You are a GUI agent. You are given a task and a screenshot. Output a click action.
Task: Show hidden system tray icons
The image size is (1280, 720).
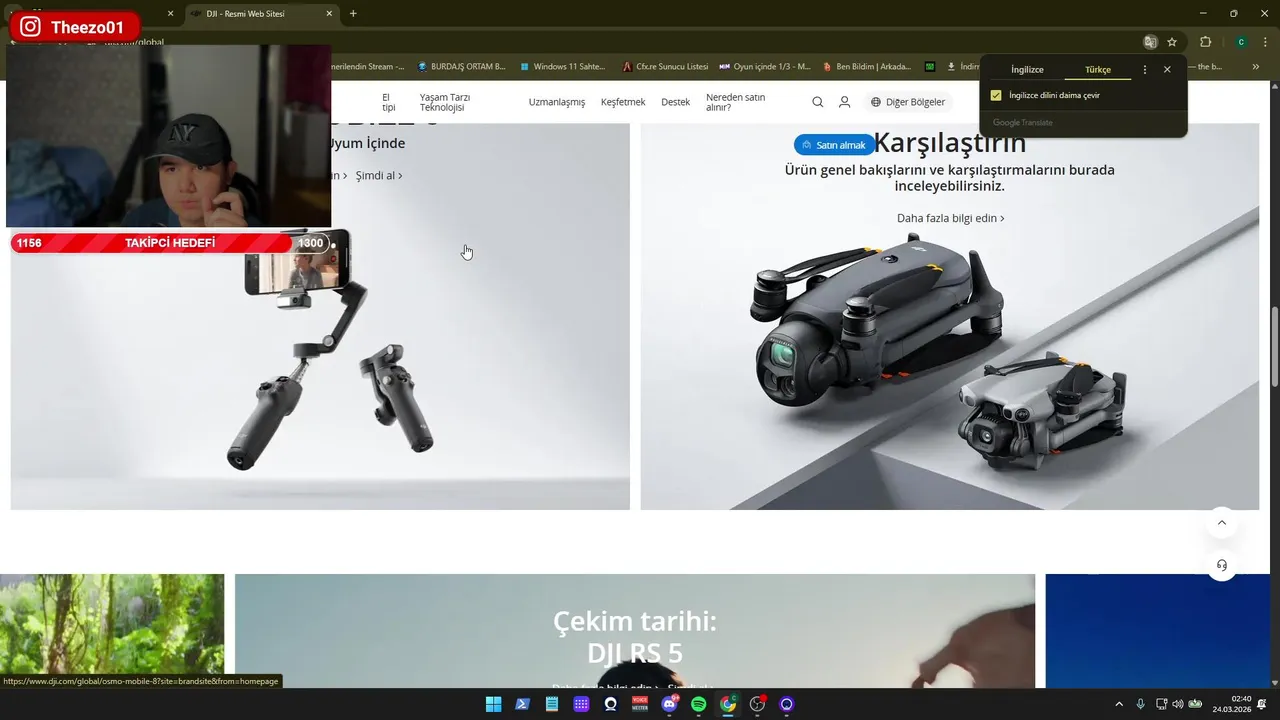click(1119, 704)
